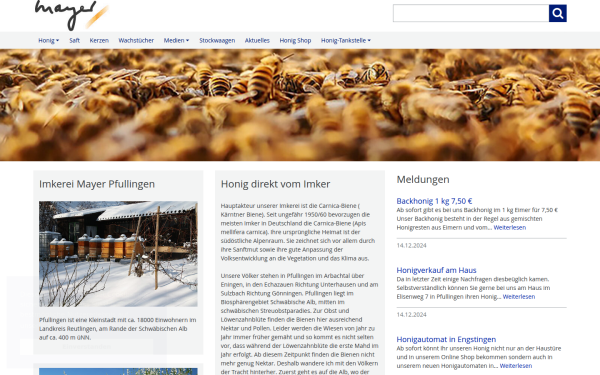Image resolution: width=600 pixels, height=375 pixels.
Task: Click Weiterlesen under Honigverkauf am Haus
Action: [x=519, y=297]
